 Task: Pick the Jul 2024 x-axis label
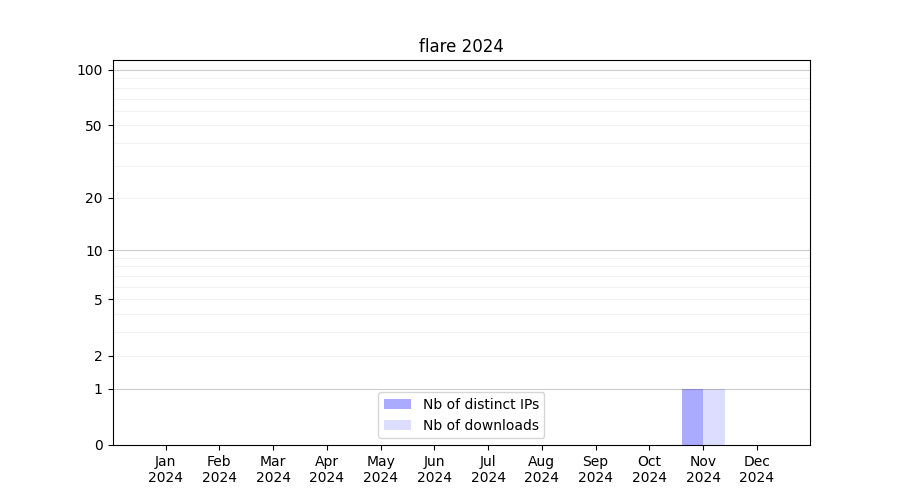pos(488,469)
